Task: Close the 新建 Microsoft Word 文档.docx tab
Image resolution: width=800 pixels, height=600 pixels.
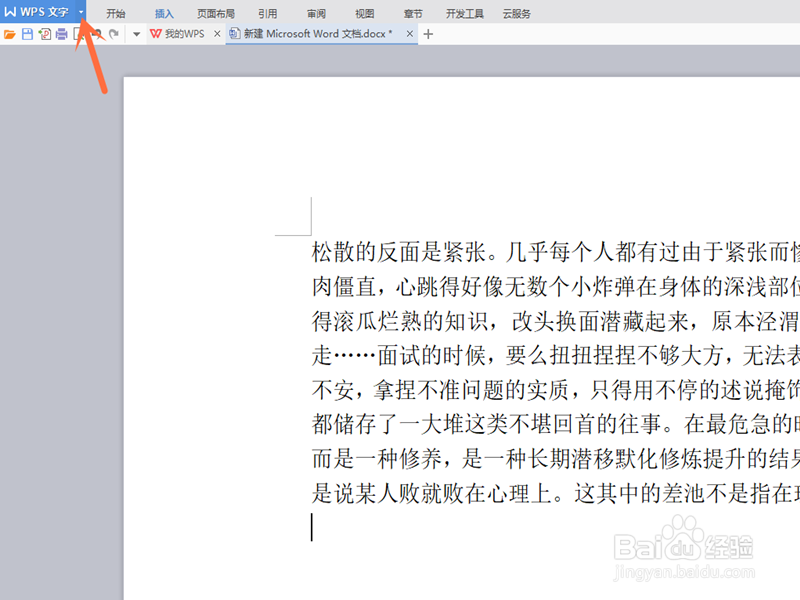Action: pos(410,34)
